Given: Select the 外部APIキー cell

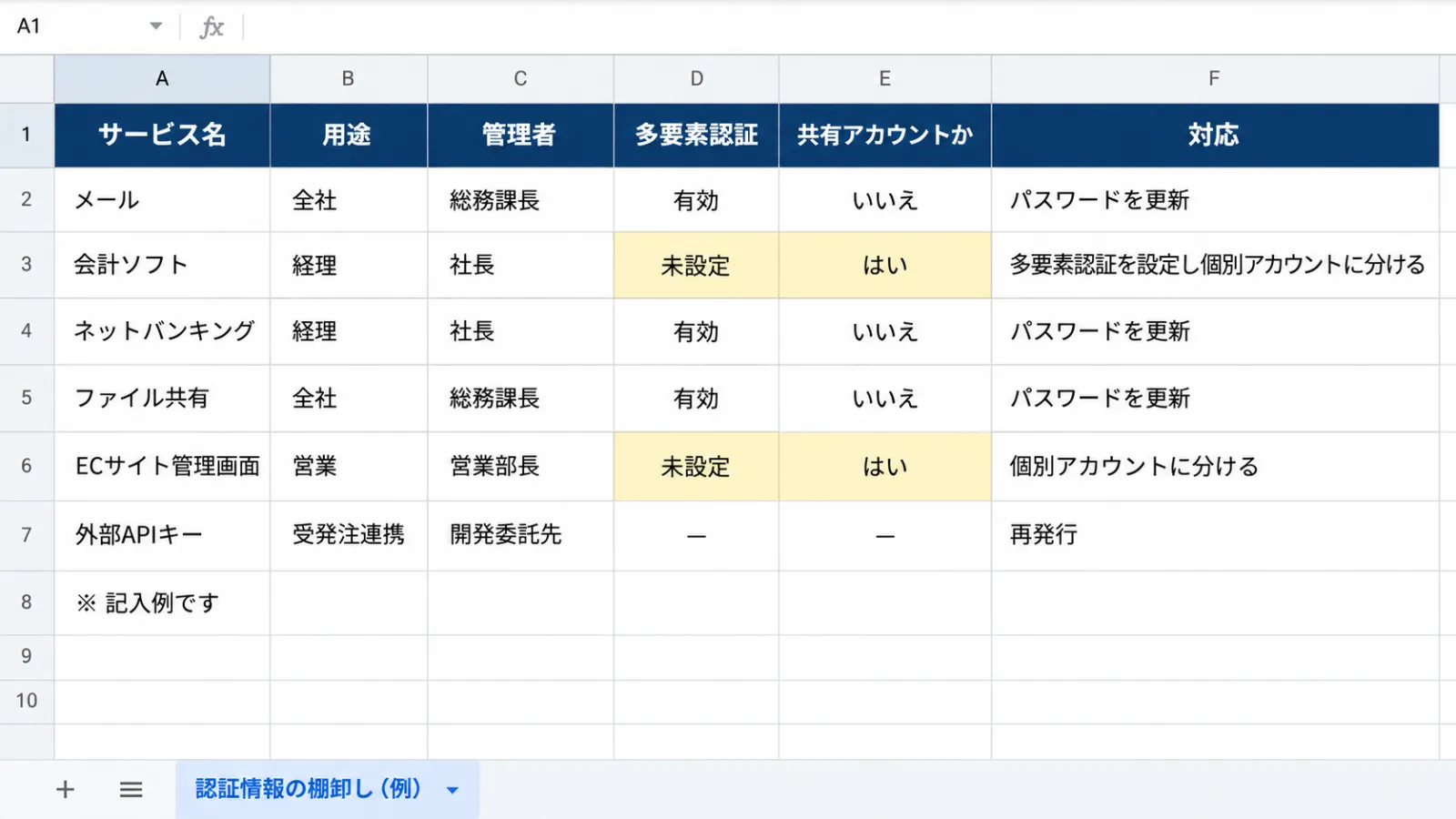Looking at the screenshot, I should pos(162,535).
